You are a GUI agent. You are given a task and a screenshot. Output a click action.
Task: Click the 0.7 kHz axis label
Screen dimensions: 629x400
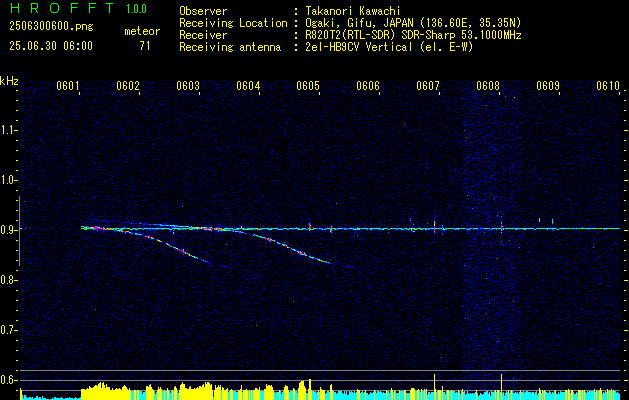(7, 330)
